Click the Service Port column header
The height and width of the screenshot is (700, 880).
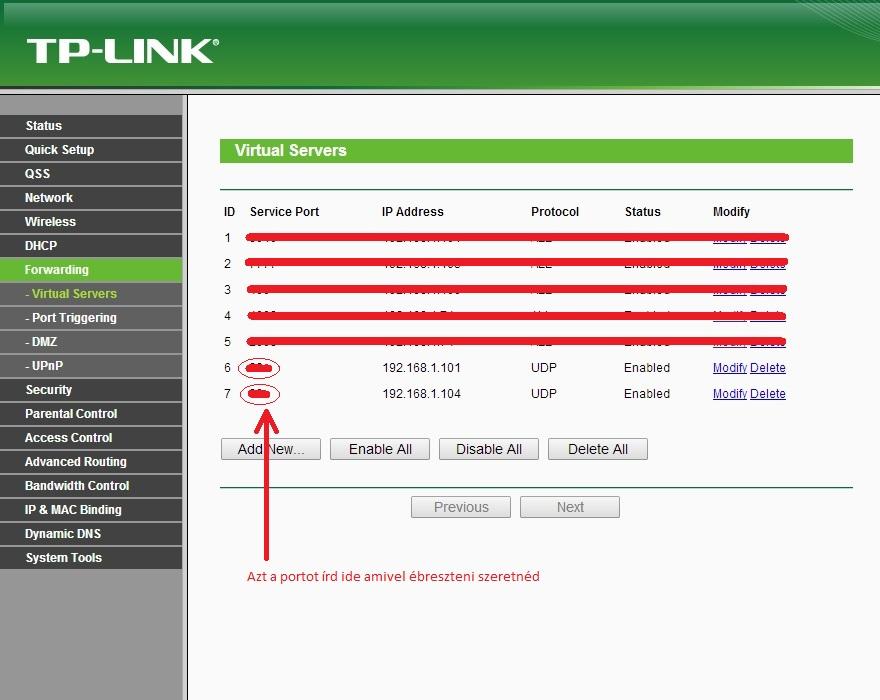pyautogui.click(x=285, y=212)
